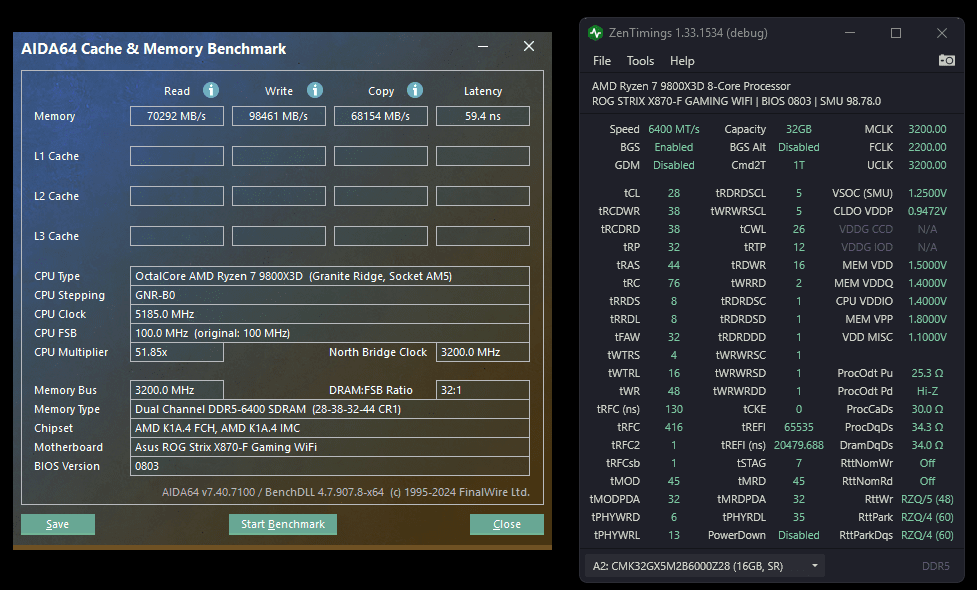Click the tREFI (ns) value 20479.688
Viewport: 977px width, 590px height.
tap(799, 445)
